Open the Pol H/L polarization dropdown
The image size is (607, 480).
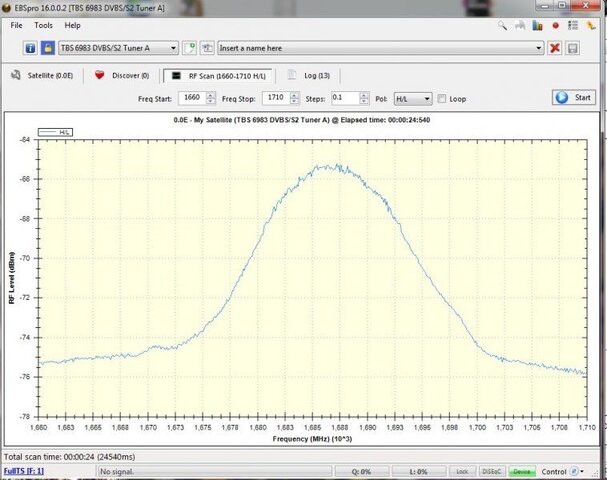[413, 99]
